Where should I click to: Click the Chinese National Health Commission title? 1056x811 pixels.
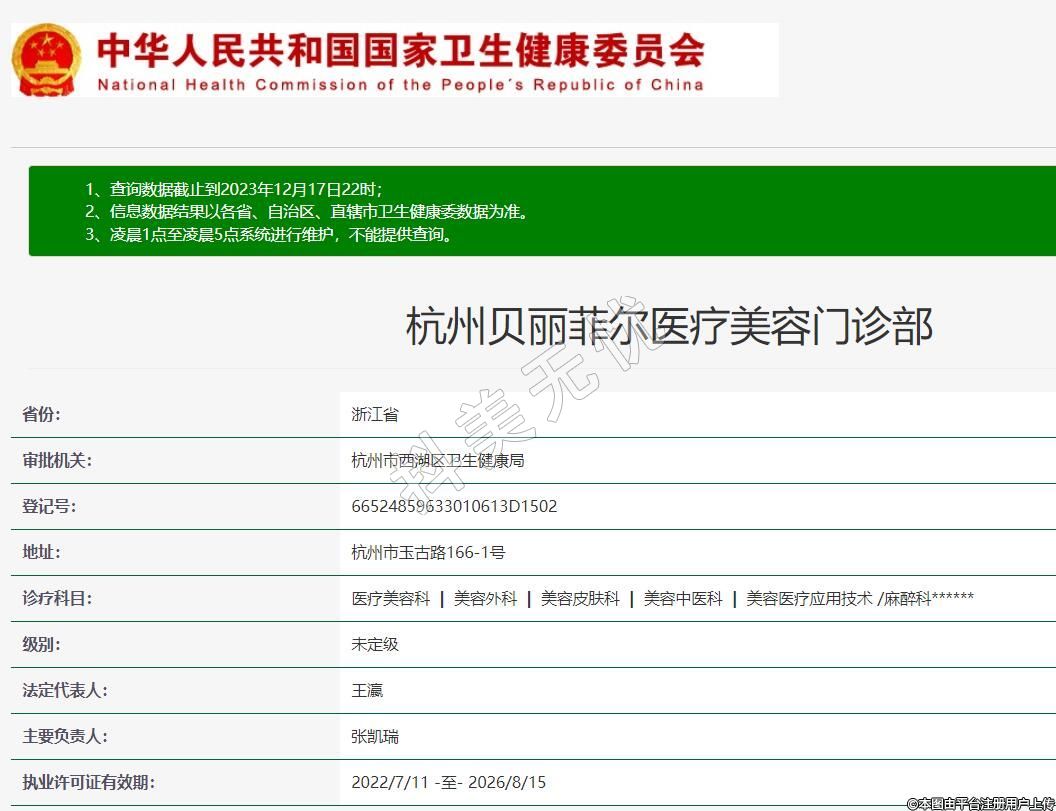(400, 49)
